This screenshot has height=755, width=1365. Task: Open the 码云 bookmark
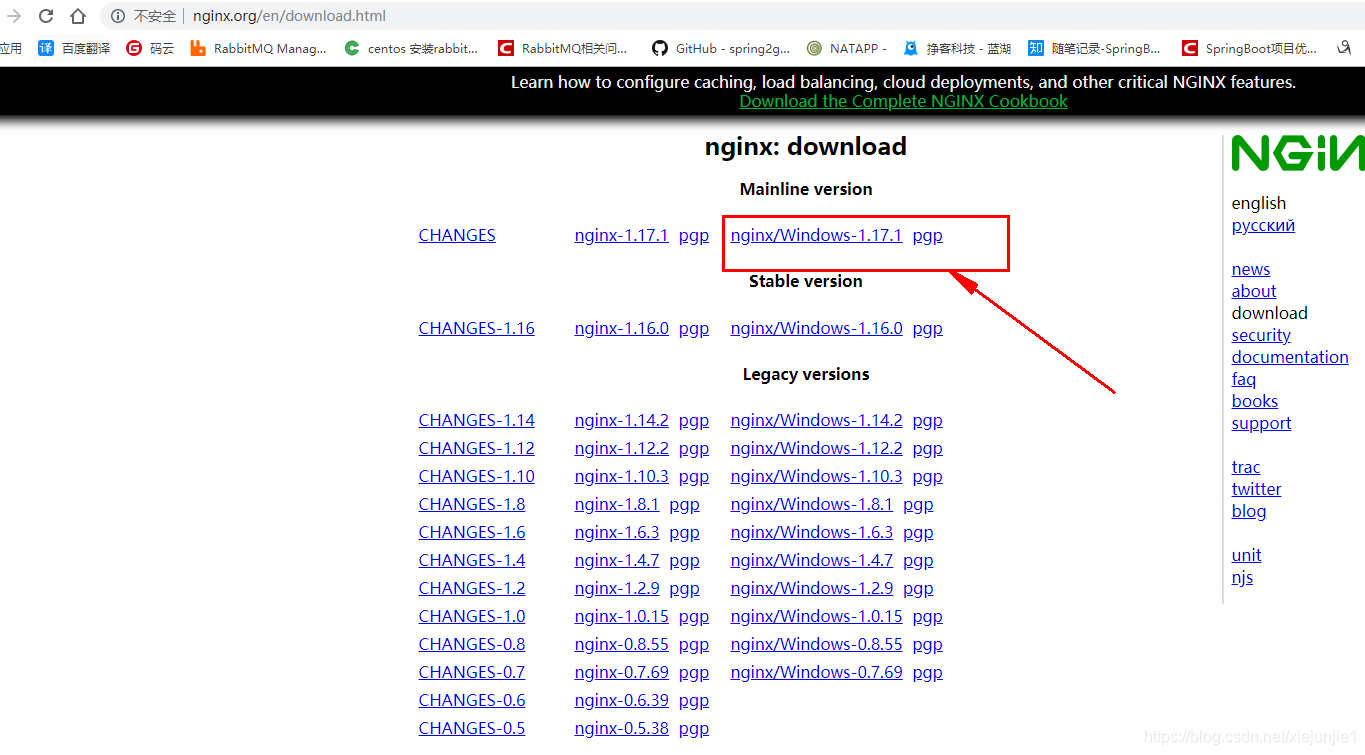click(150, 48)
